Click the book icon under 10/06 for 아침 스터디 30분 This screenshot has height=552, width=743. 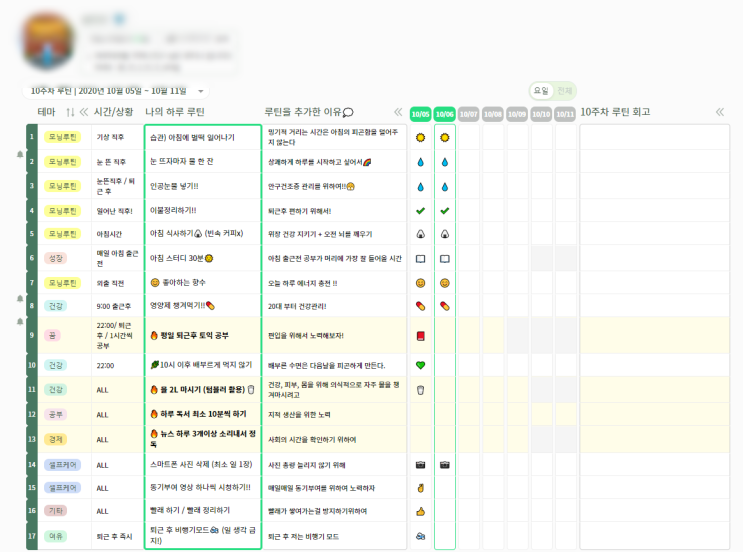[x=444, y=259]
